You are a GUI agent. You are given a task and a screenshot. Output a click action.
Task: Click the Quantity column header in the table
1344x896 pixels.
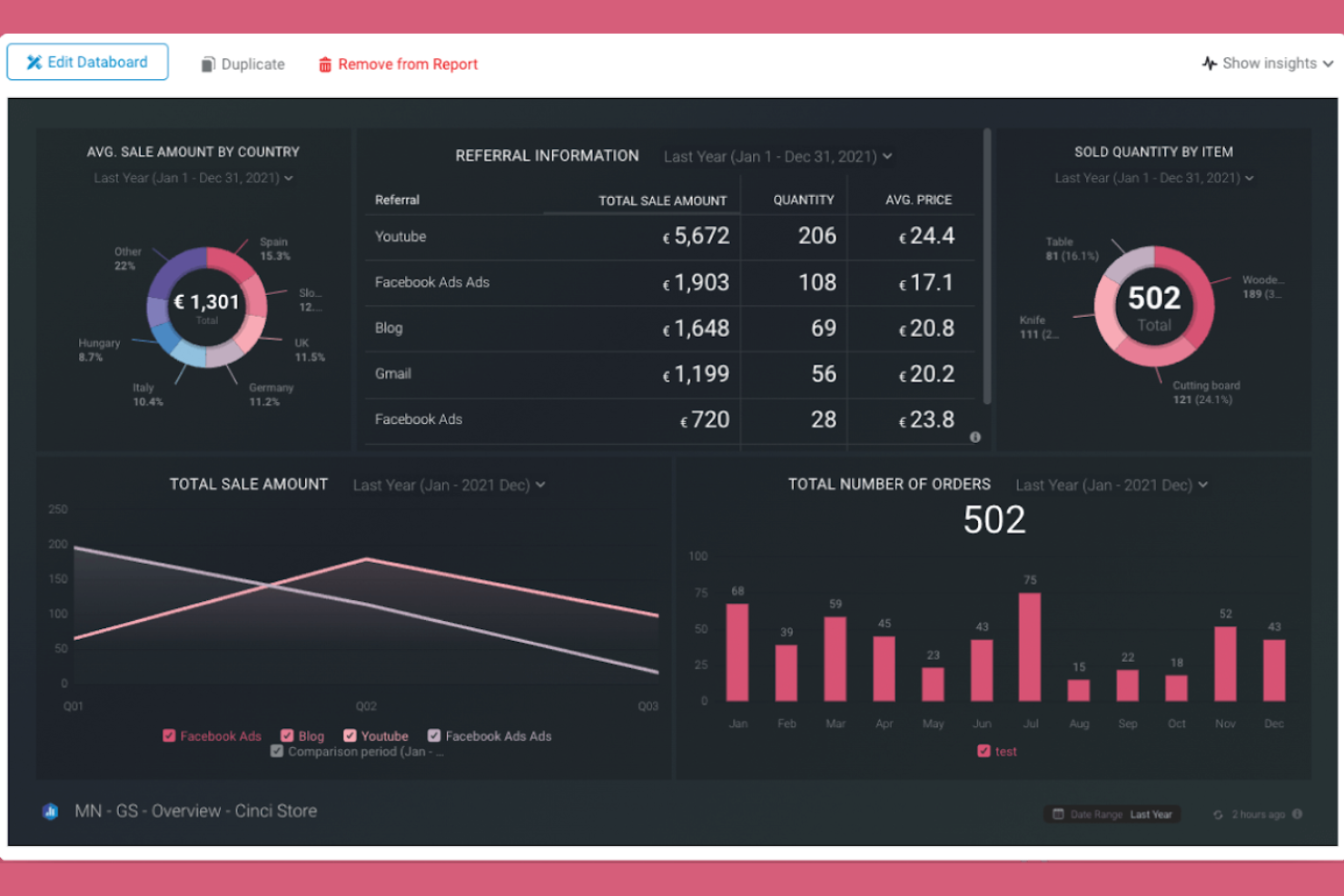tap(803, 200)
